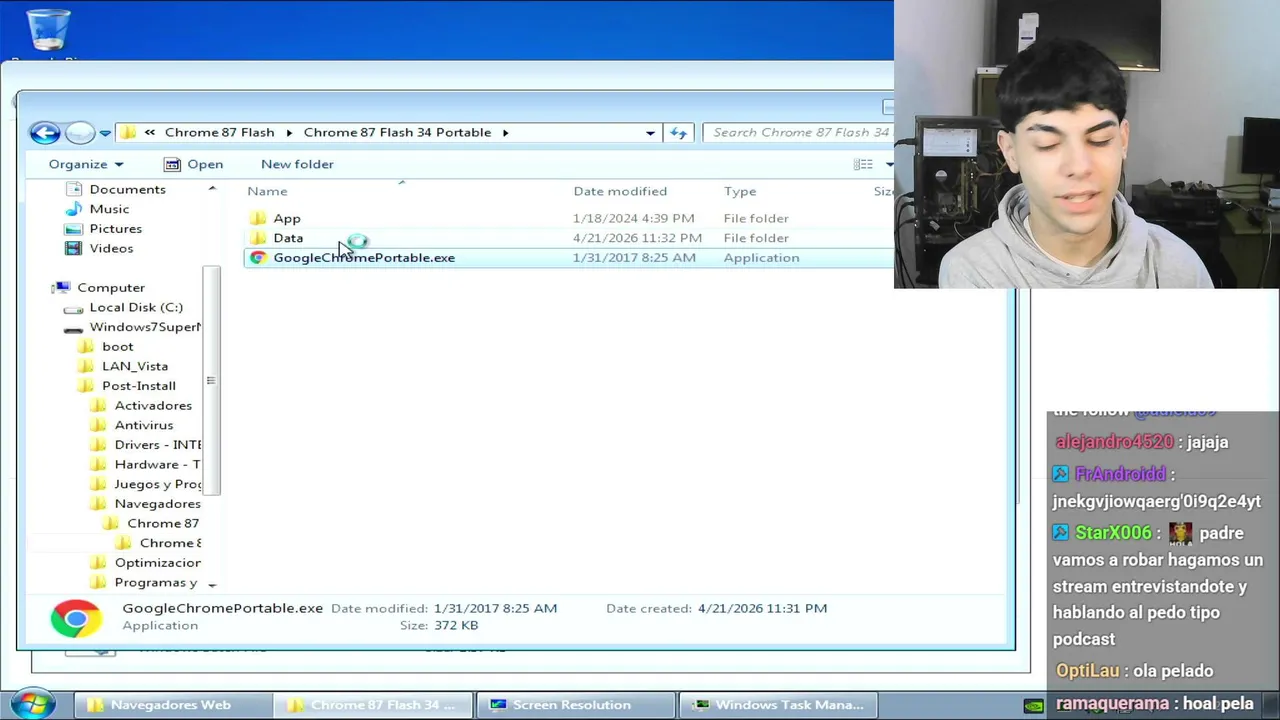Refresh the folder with the address-bar button
The height and width of the screenshot is (720, 1280).
point(678,132)
